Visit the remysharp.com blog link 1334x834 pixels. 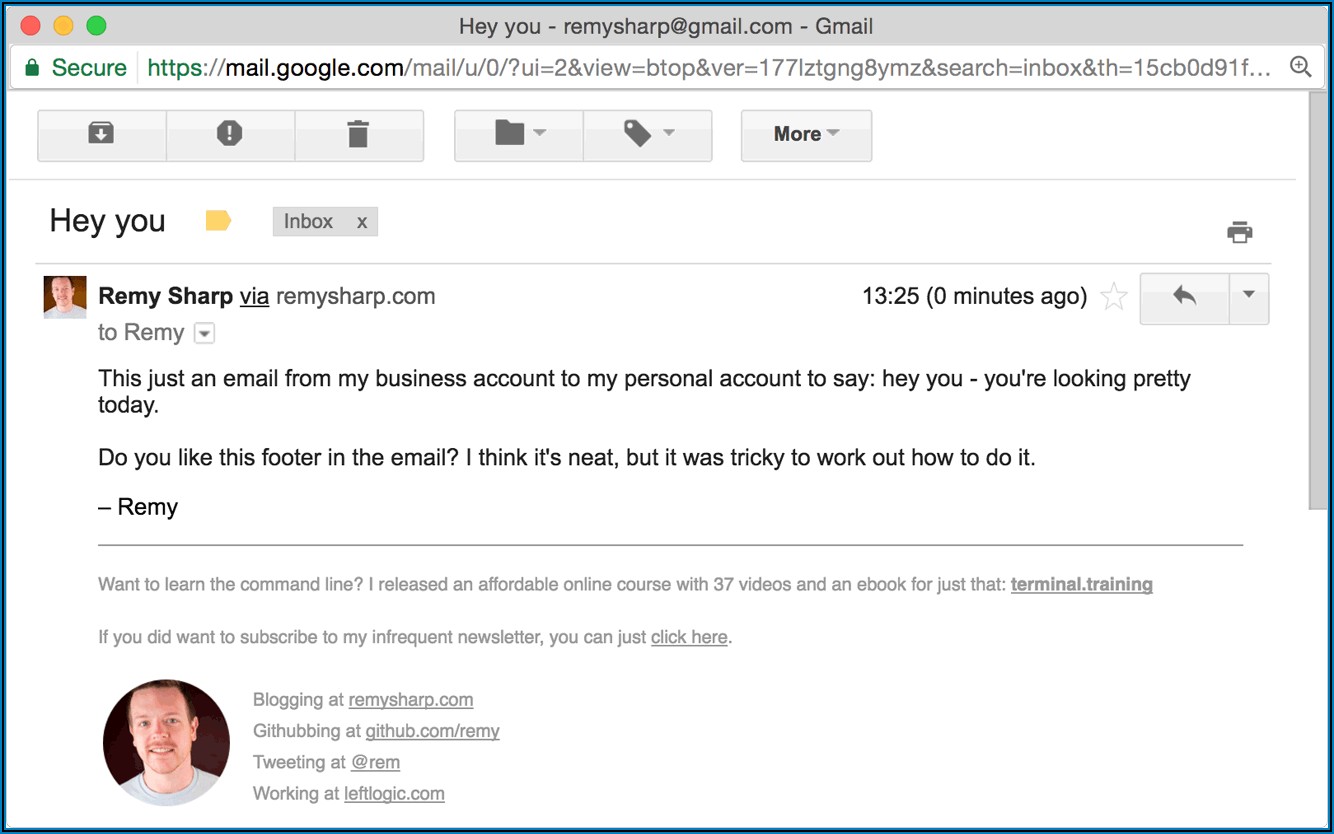(x=411, y=700)
